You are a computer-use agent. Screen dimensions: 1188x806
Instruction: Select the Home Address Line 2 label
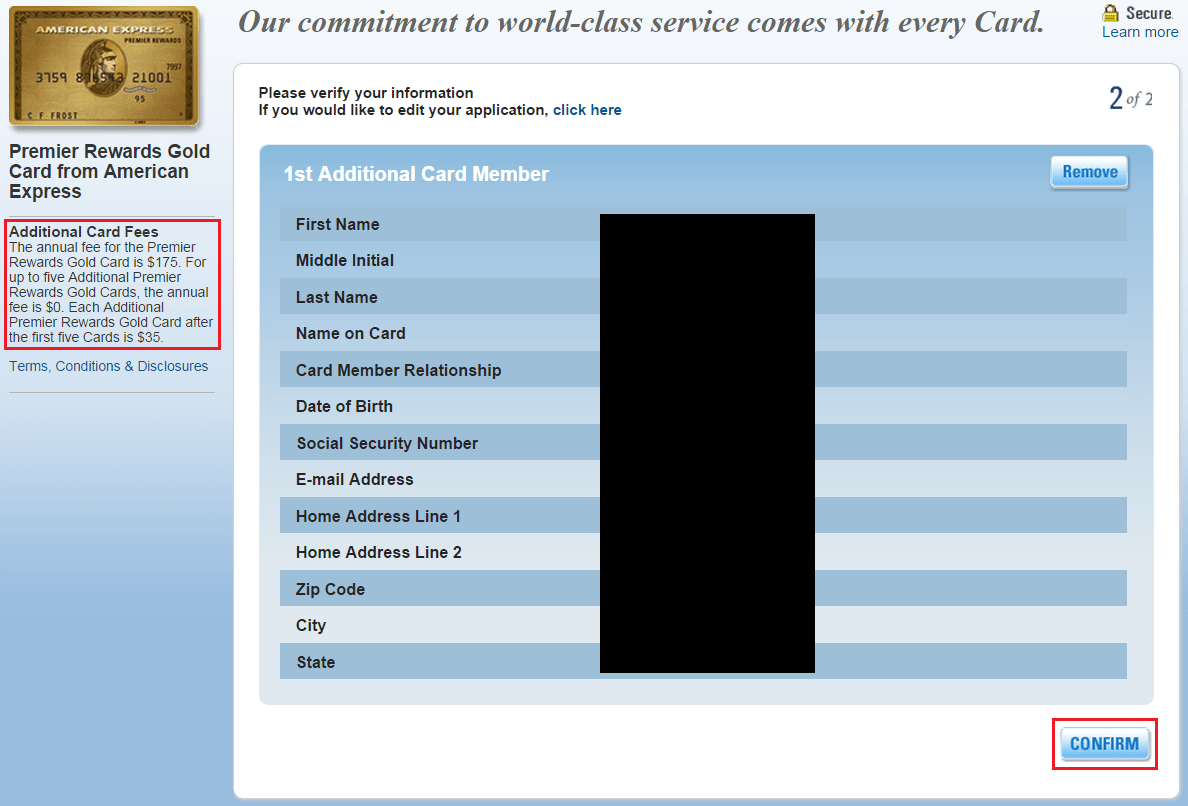(x=379, y=552)
